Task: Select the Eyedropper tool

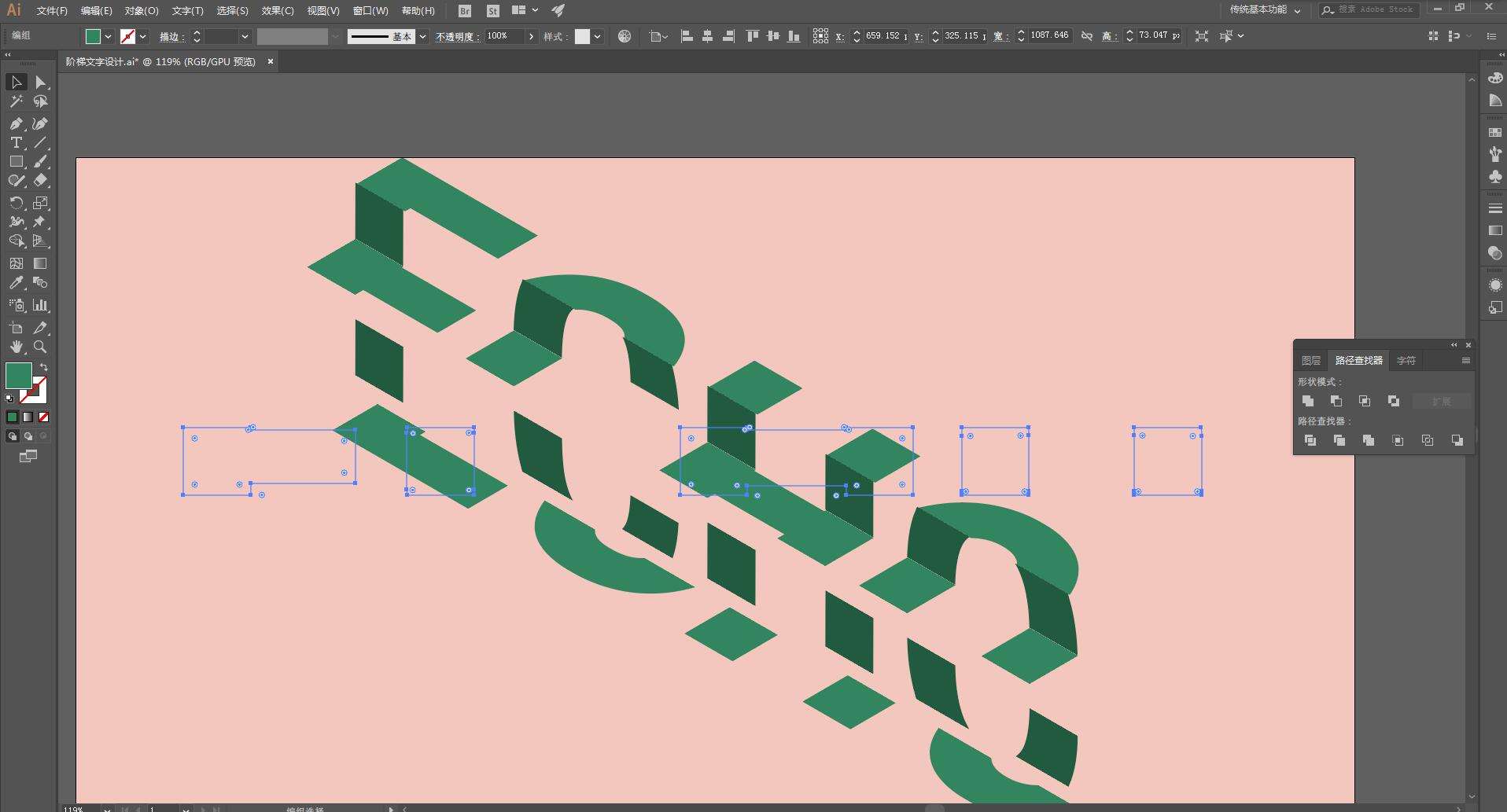Action: point(16,282)
